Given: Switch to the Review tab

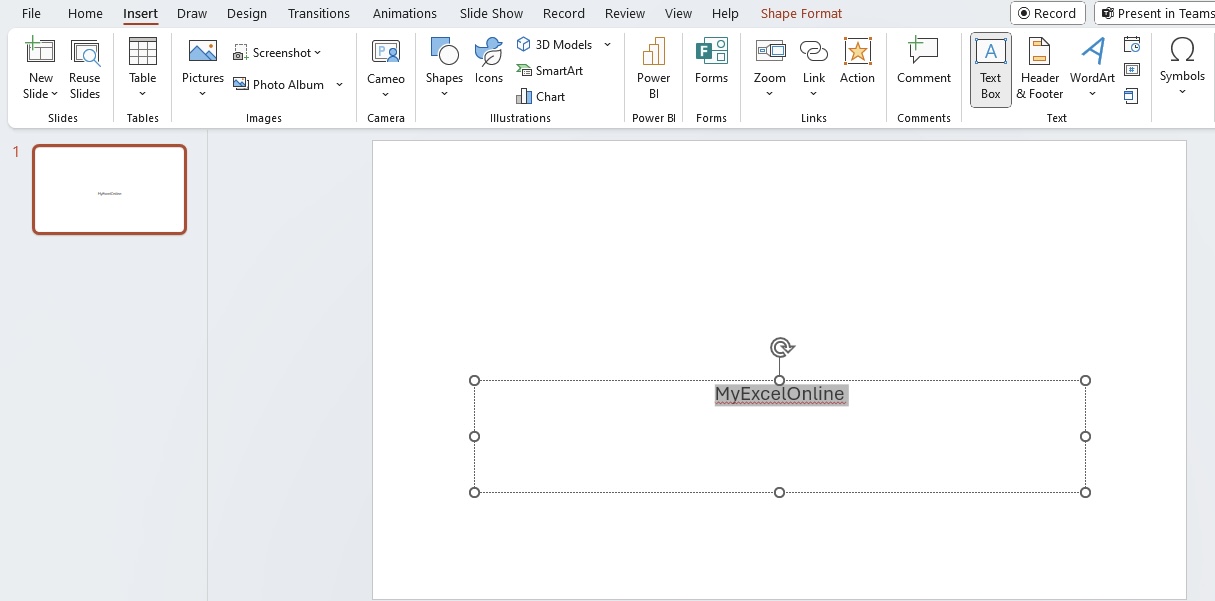Looking at the screenshot, I should [625, 14].
